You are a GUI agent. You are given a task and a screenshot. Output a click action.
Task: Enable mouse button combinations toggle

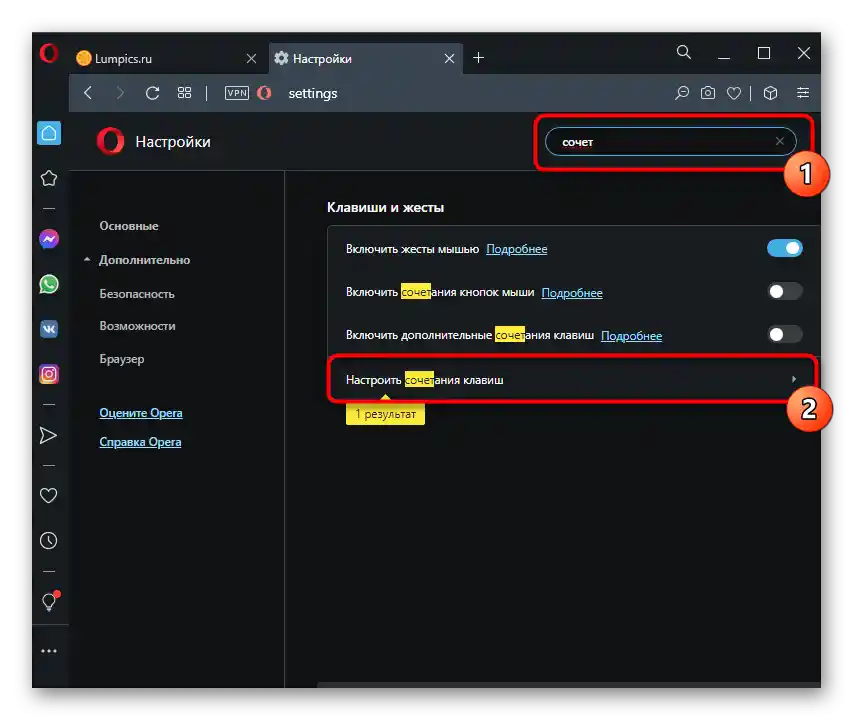tap(784, 292)
